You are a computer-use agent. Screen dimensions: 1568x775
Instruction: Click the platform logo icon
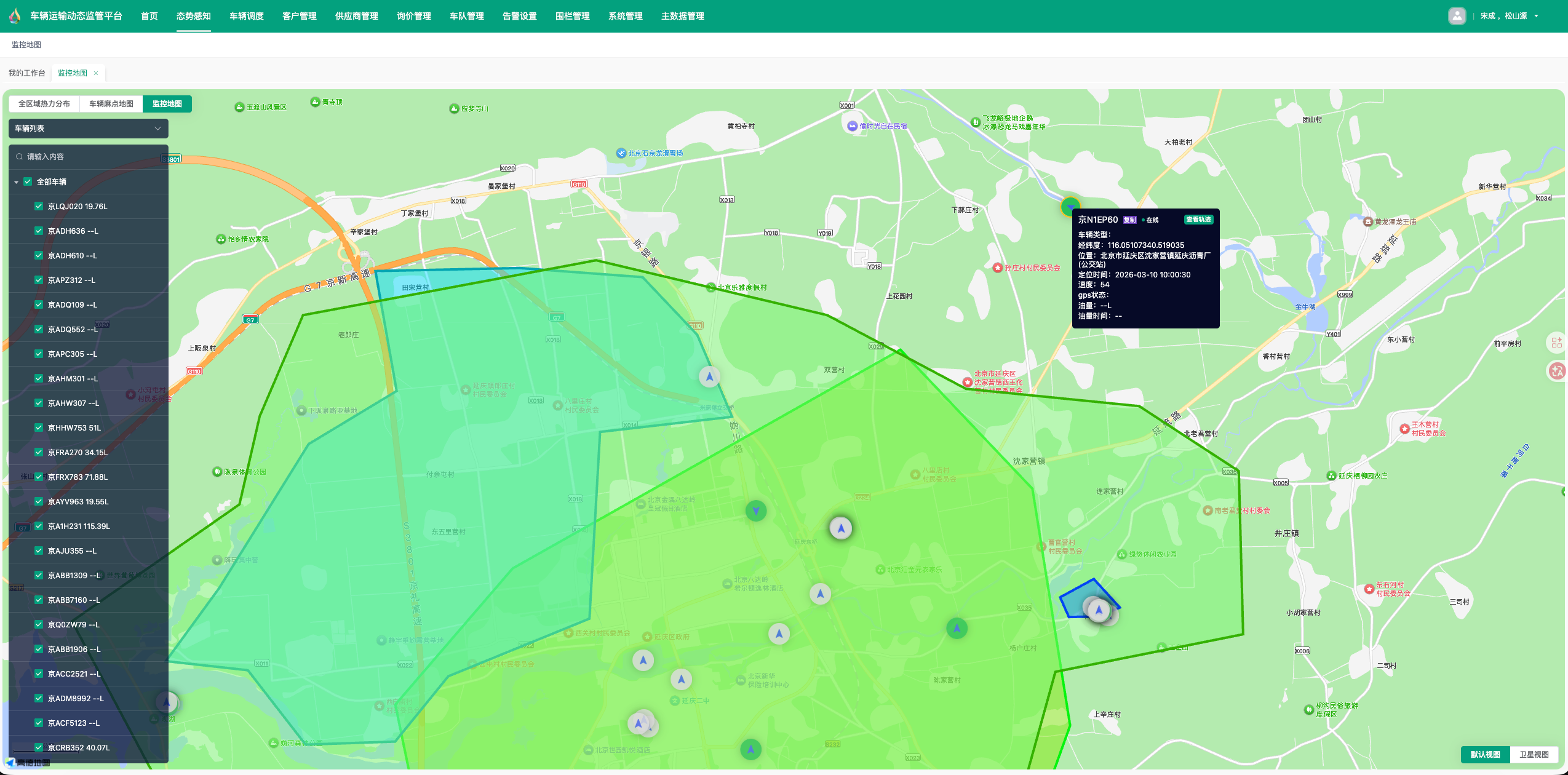pos(15,16)
